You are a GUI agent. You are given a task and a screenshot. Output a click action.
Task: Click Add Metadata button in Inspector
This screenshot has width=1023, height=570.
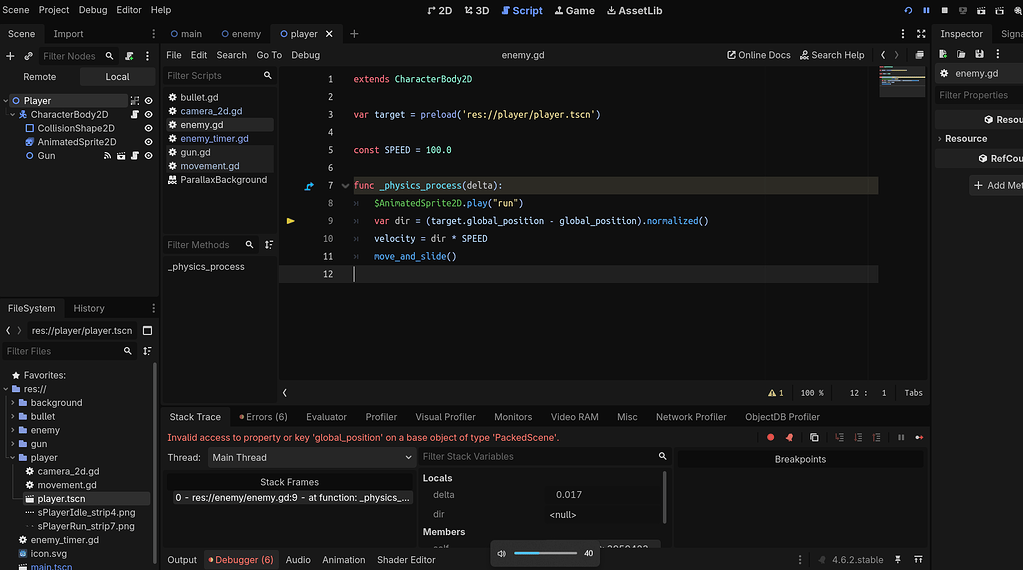pos(996,186)
